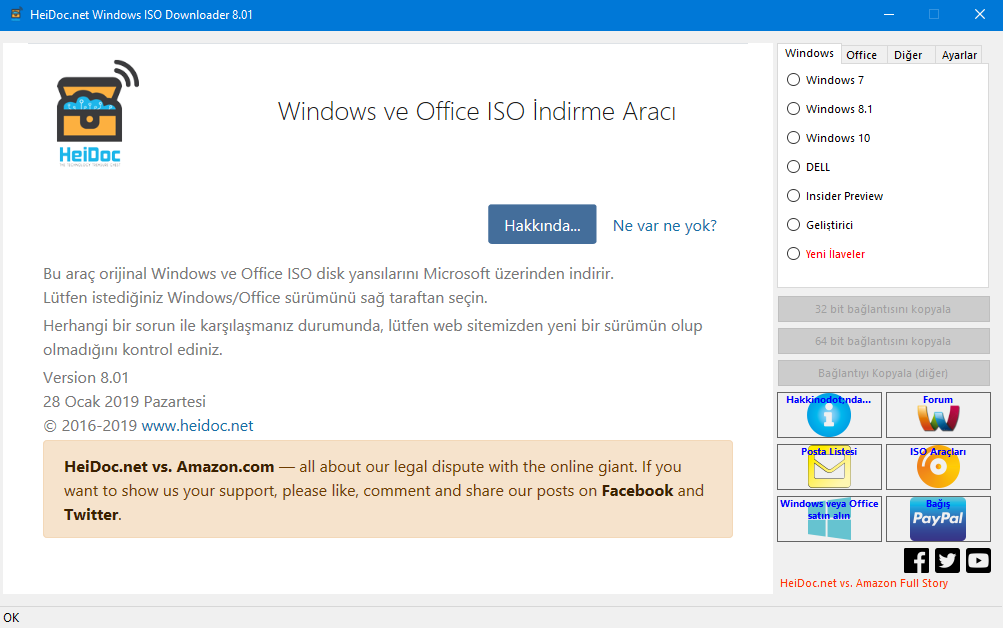Switch to the Windows tab

[x=809, y=54]
